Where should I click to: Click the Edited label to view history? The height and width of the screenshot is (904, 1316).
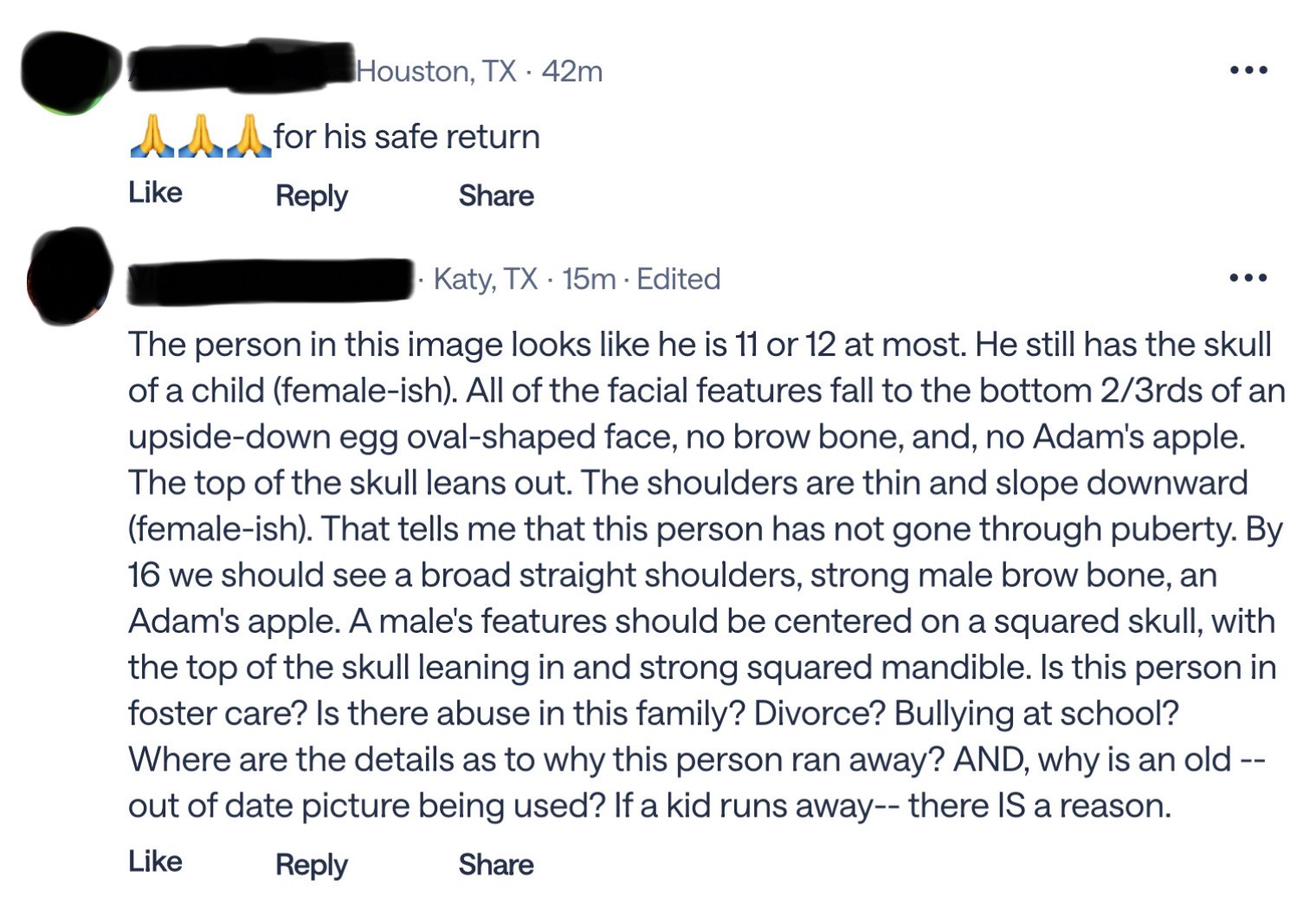[x=679, y=279]
